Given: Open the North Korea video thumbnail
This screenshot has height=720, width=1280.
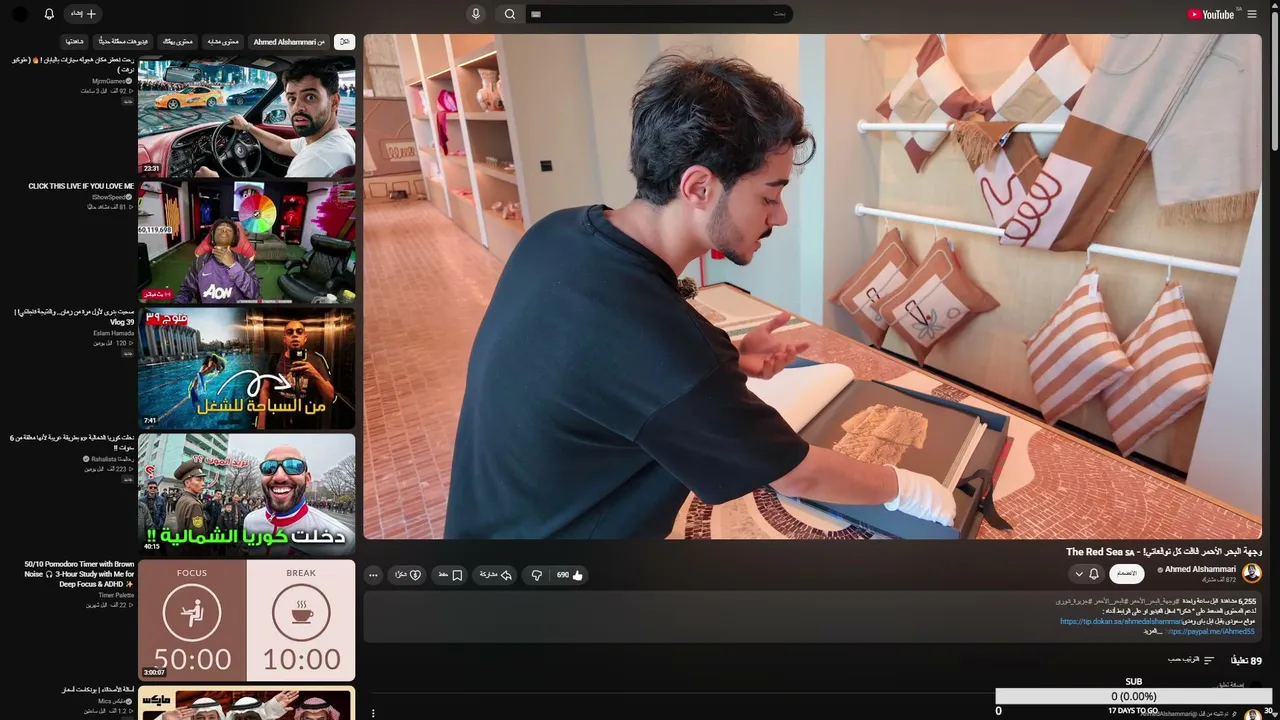Looking at the screenshot, I should (x=246, y=494).
